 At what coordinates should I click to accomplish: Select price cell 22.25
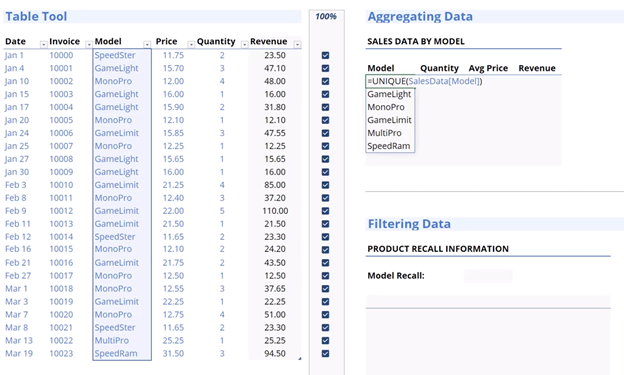click(x=173, y=302)
